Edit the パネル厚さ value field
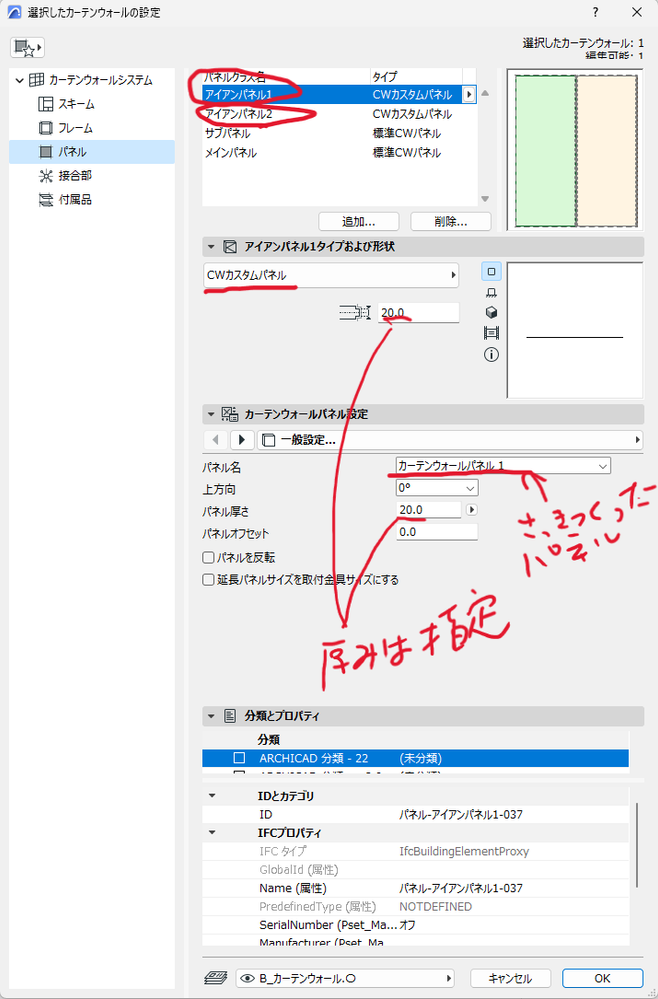Viewport: 658px width, 999px height. [428, 510]
